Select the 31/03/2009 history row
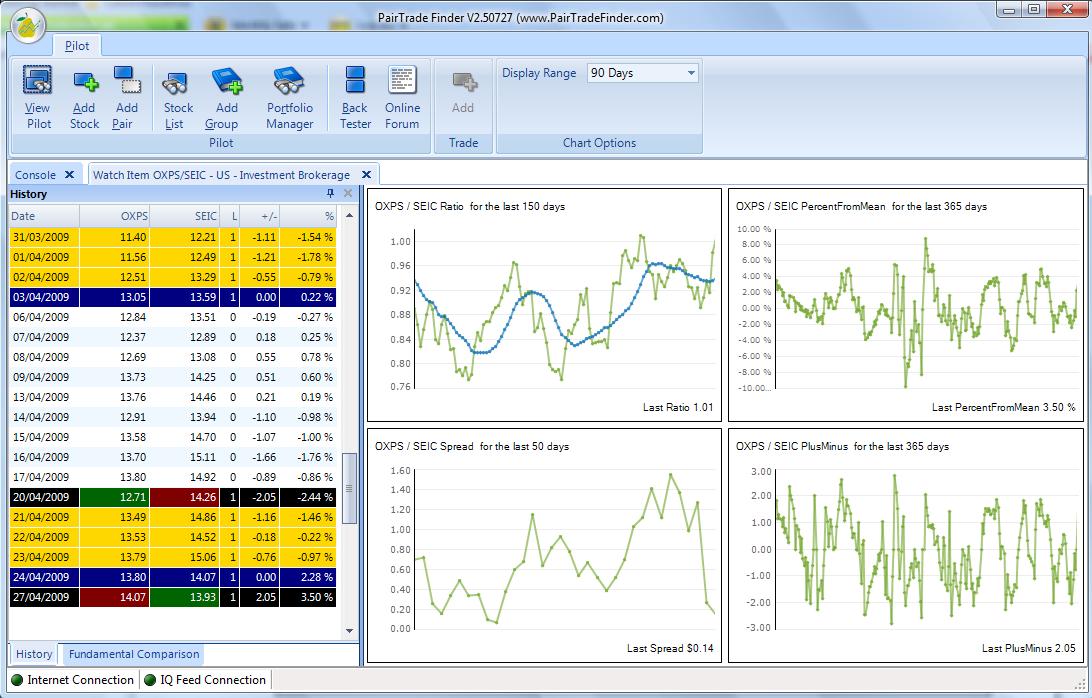1092x698 pixels. (173, 237)
